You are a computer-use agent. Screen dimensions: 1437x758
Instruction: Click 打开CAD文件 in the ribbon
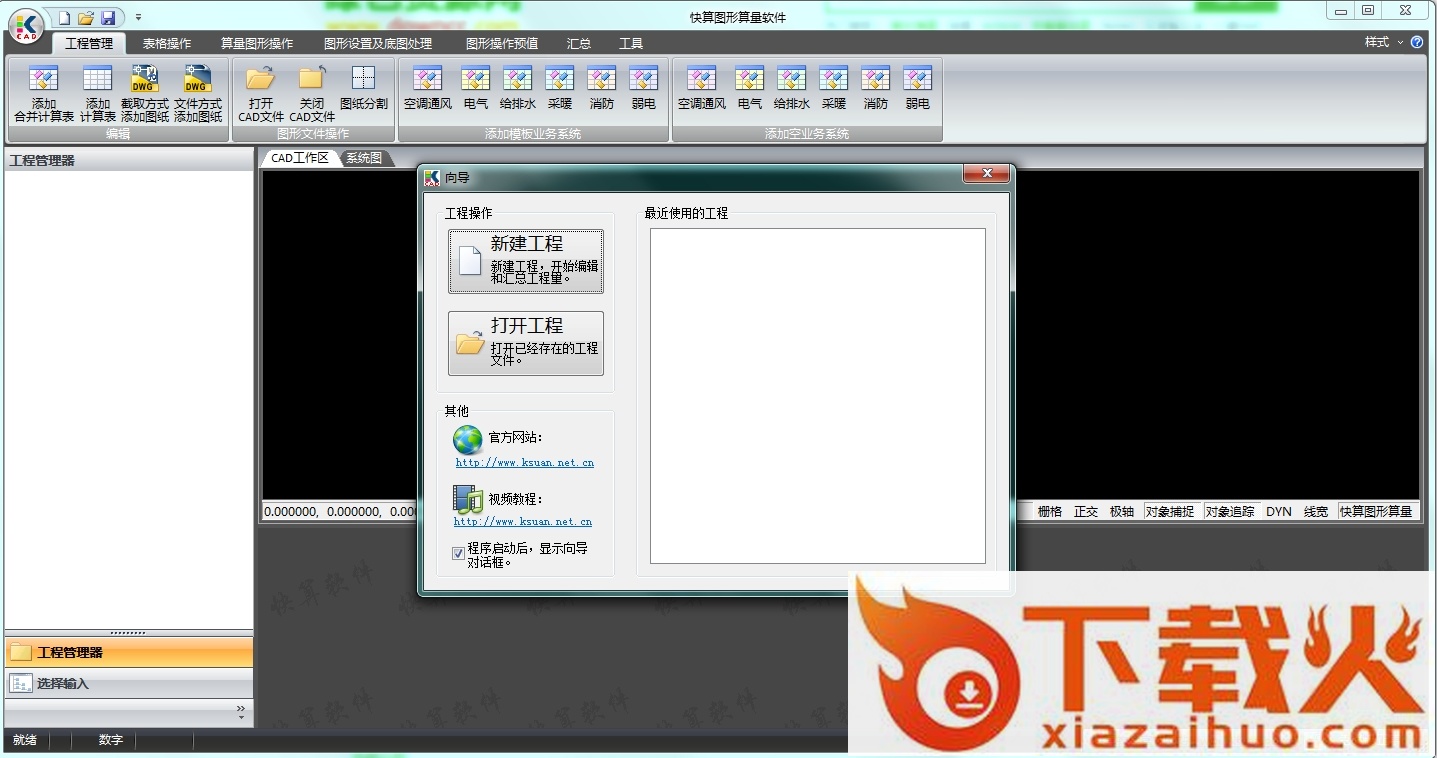[261, 94]
